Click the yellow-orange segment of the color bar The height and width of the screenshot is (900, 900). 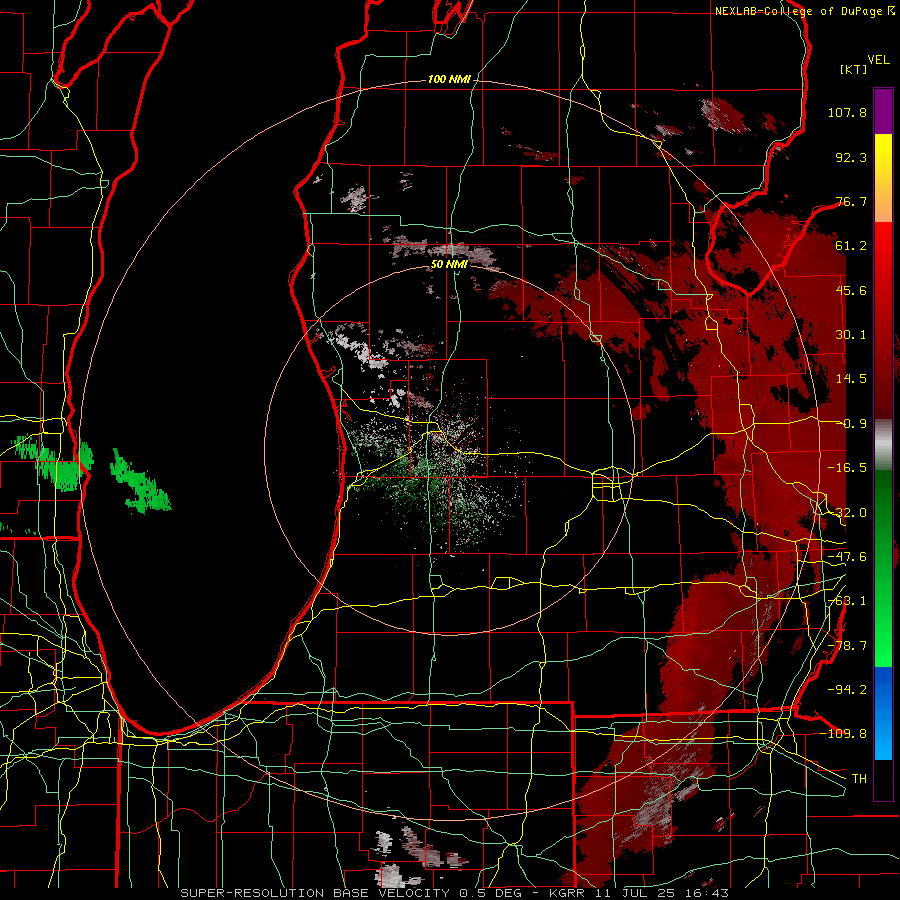tap(883, 178)
